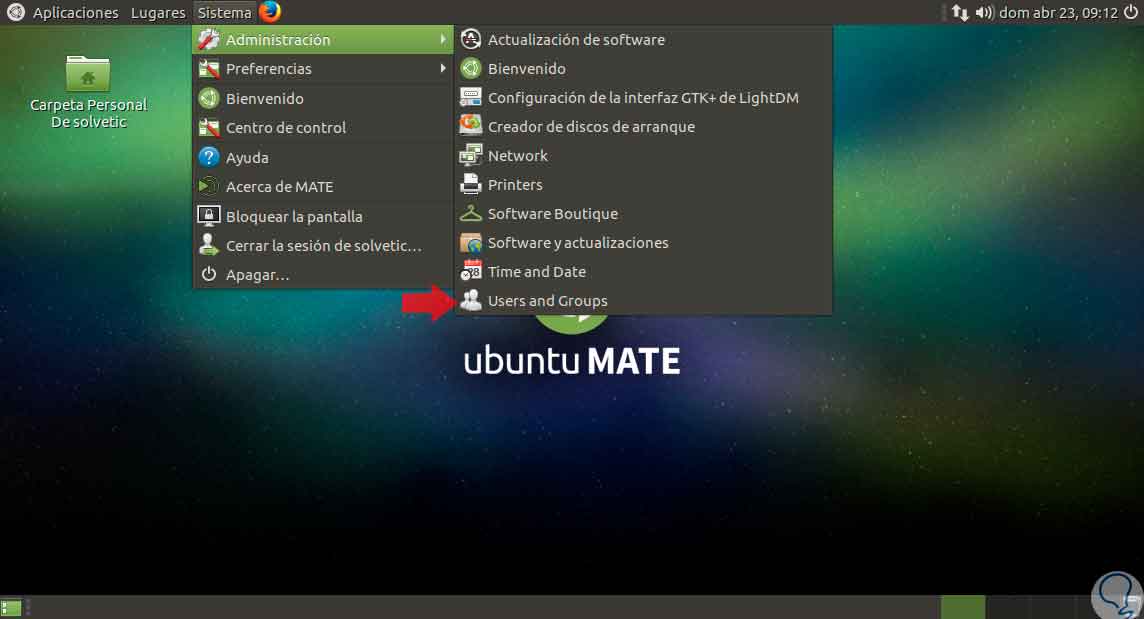The image size is (1144, 619).
Task: Click the Preferencias menu icon
Action: tap(209, 69)
